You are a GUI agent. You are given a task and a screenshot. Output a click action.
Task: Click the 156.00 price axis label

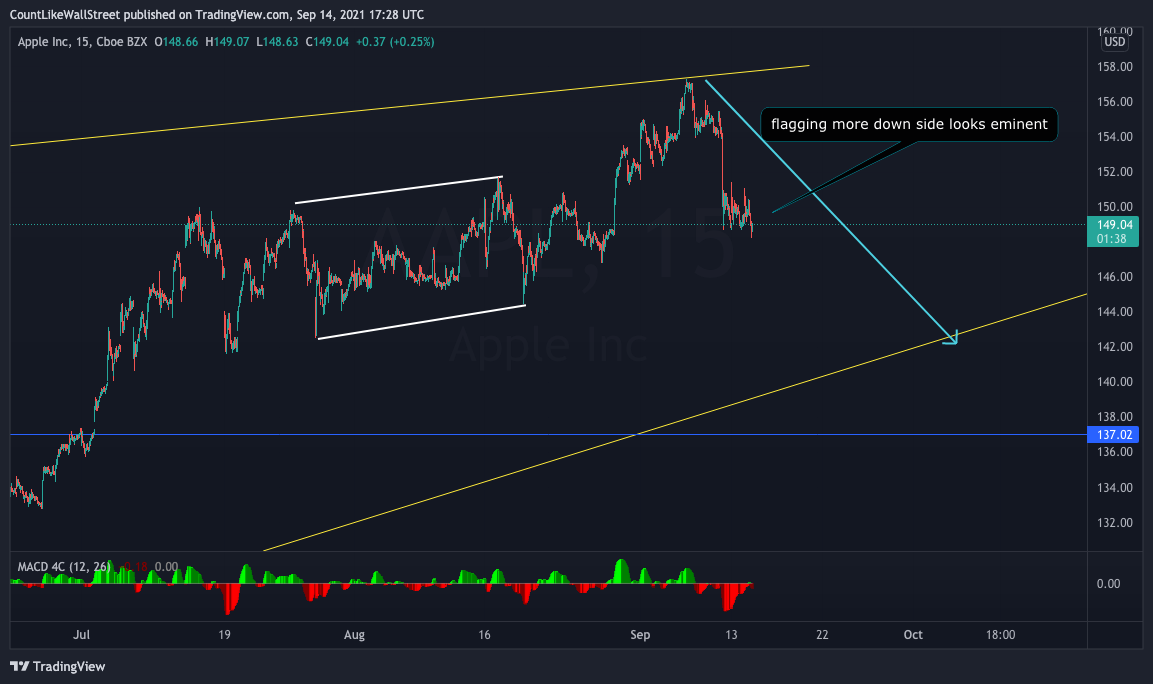pos(1115,101)
